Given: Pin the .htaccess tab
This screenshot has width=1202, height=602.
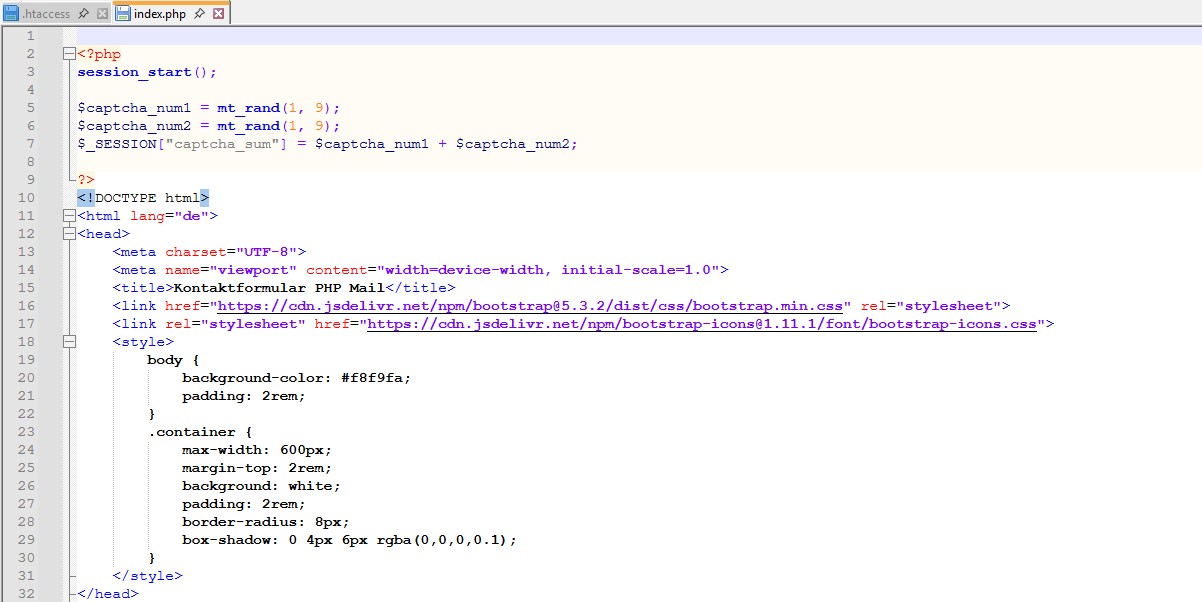Looking at the screenshot, I should [83, 13].
